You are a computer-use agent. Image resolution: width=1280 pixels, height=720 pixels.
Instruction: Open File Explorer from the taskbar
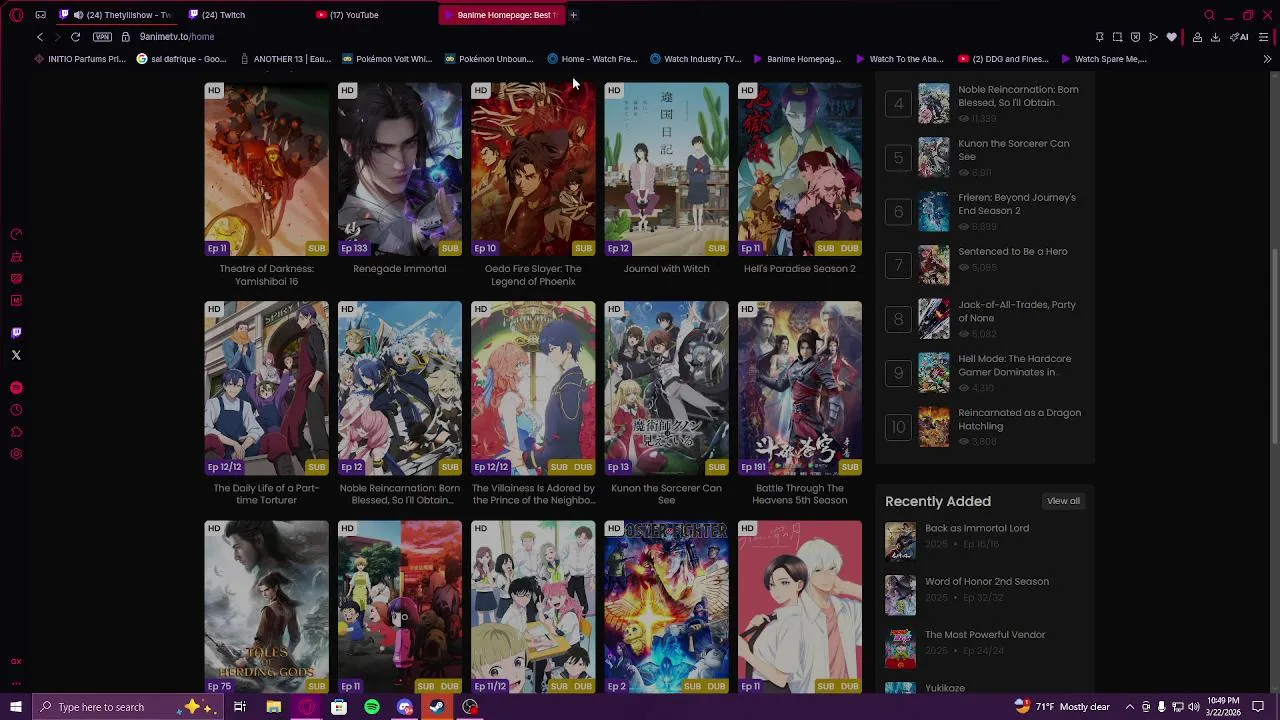click(x=273, y=707)
